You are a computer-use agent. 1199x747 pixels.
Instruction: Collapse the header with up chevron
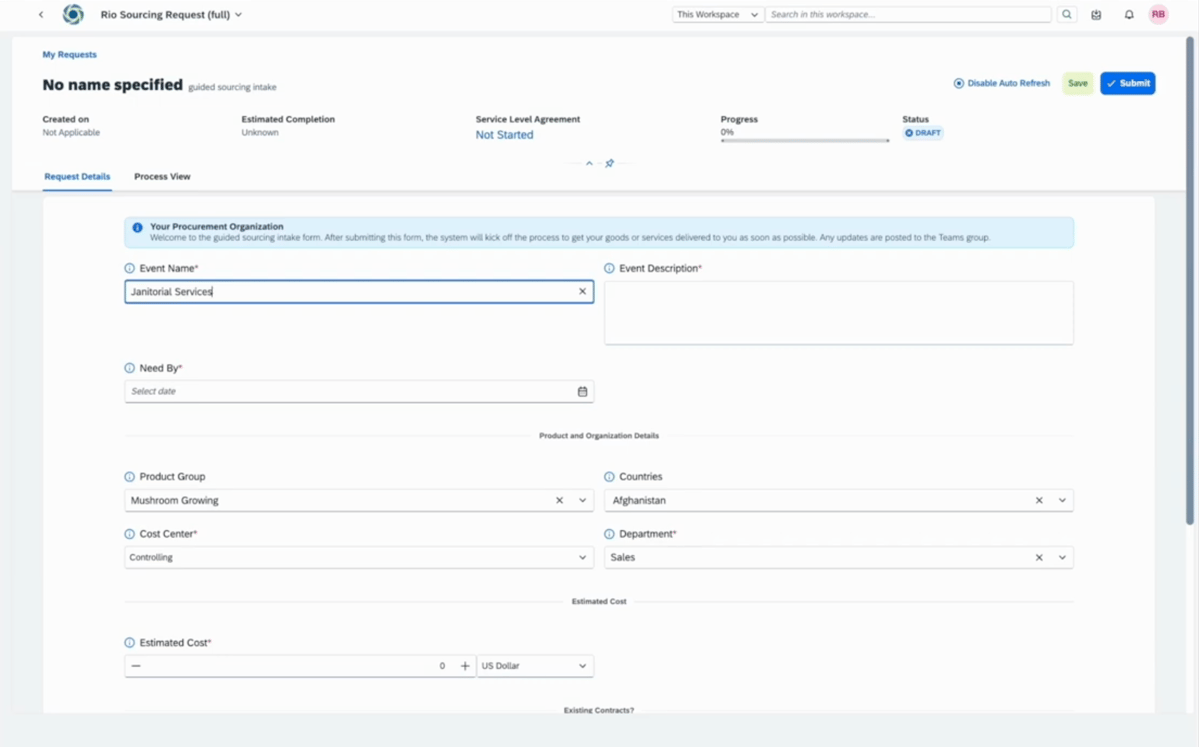point(589,163)
